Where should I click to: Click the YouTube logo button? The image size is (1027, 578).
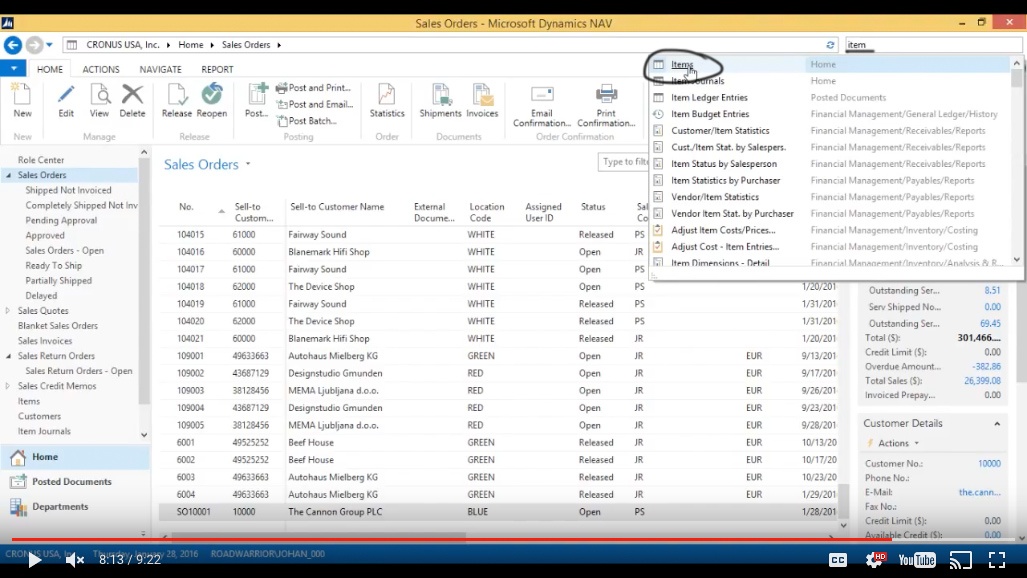(917, 560)
